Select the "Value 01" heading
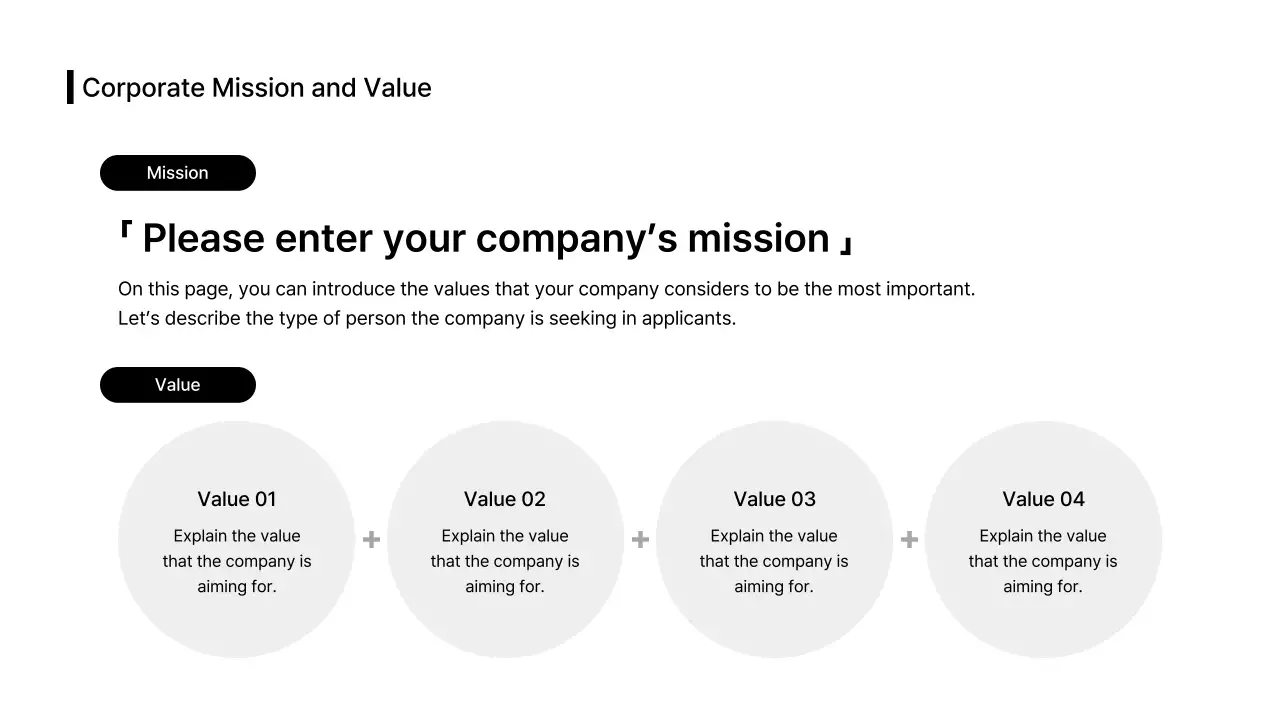 pyautogui.click(x=237, y=499)
